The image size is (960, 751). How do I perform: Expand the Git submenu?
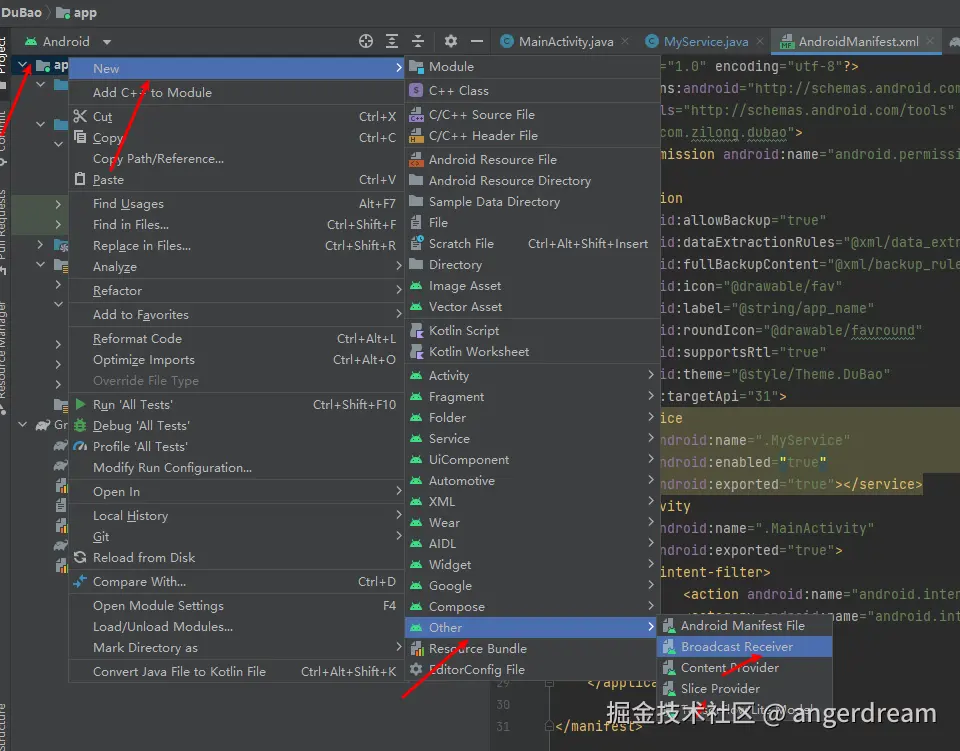click(236, 536)
